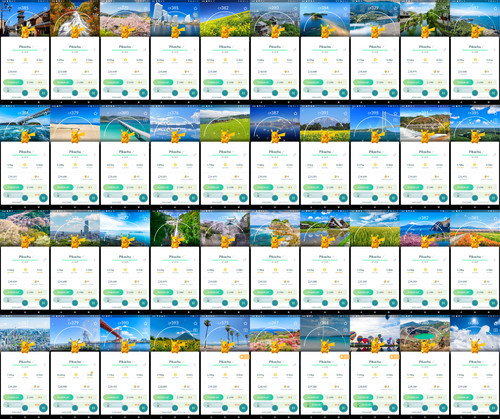Viewport: 500px width, 419px height.
Task: Close the azalea flower coast Pikachu card
Action: (x=275, y=408)
